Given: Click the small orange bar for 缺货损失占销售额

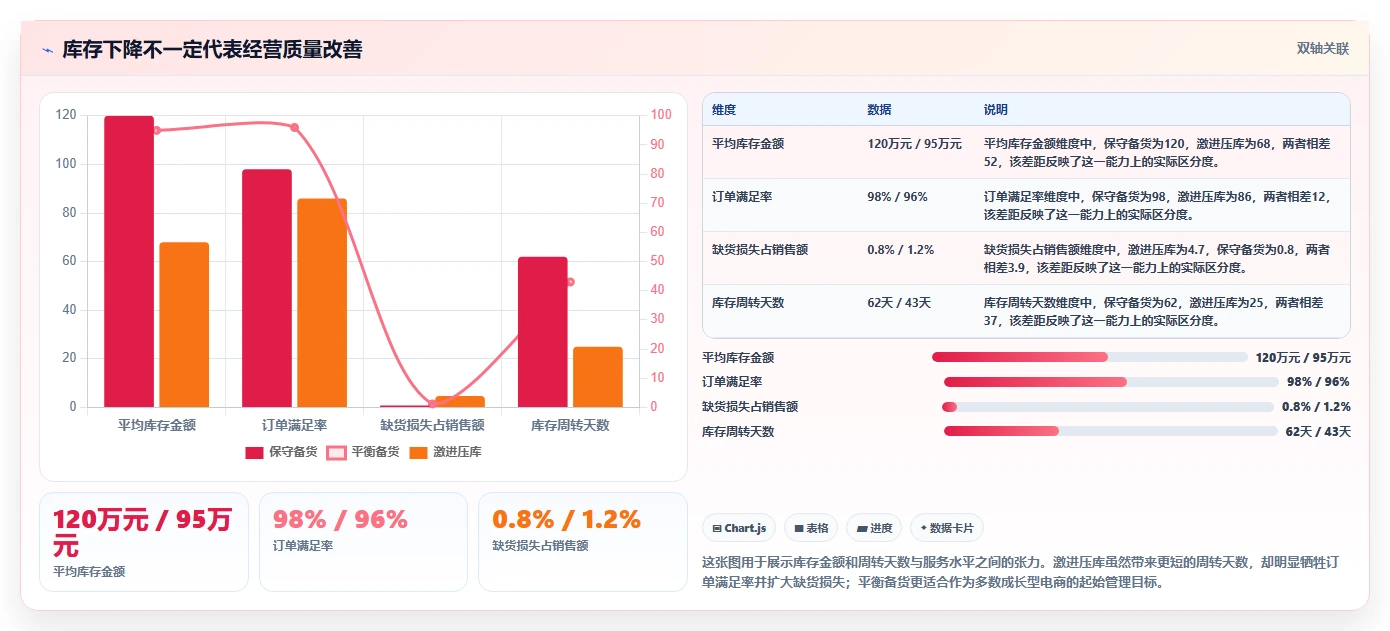Looking at the screenshot, I should click(x=459, y=401).
